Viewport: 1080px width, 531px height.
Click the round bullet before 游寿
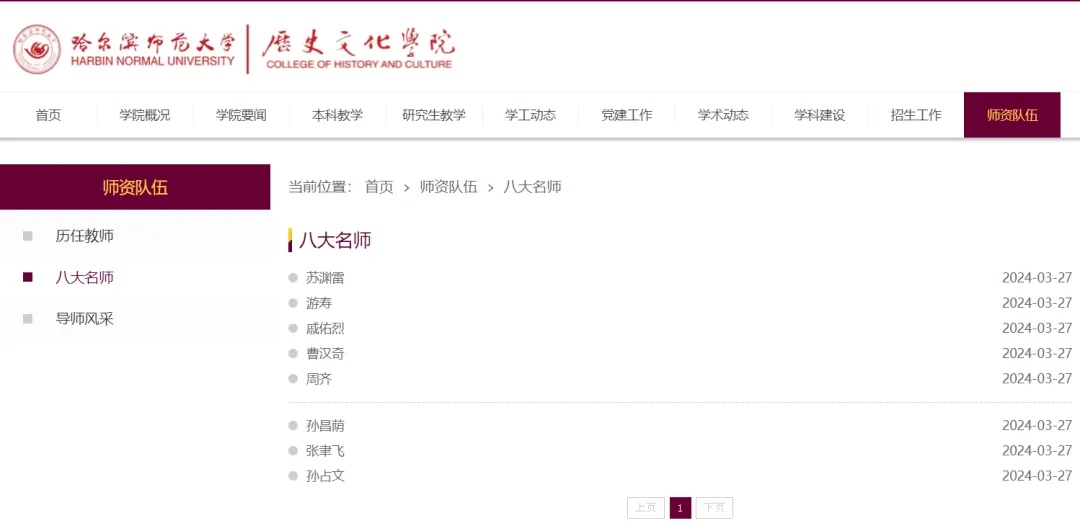pyautogui.click(x=293, y=303)
